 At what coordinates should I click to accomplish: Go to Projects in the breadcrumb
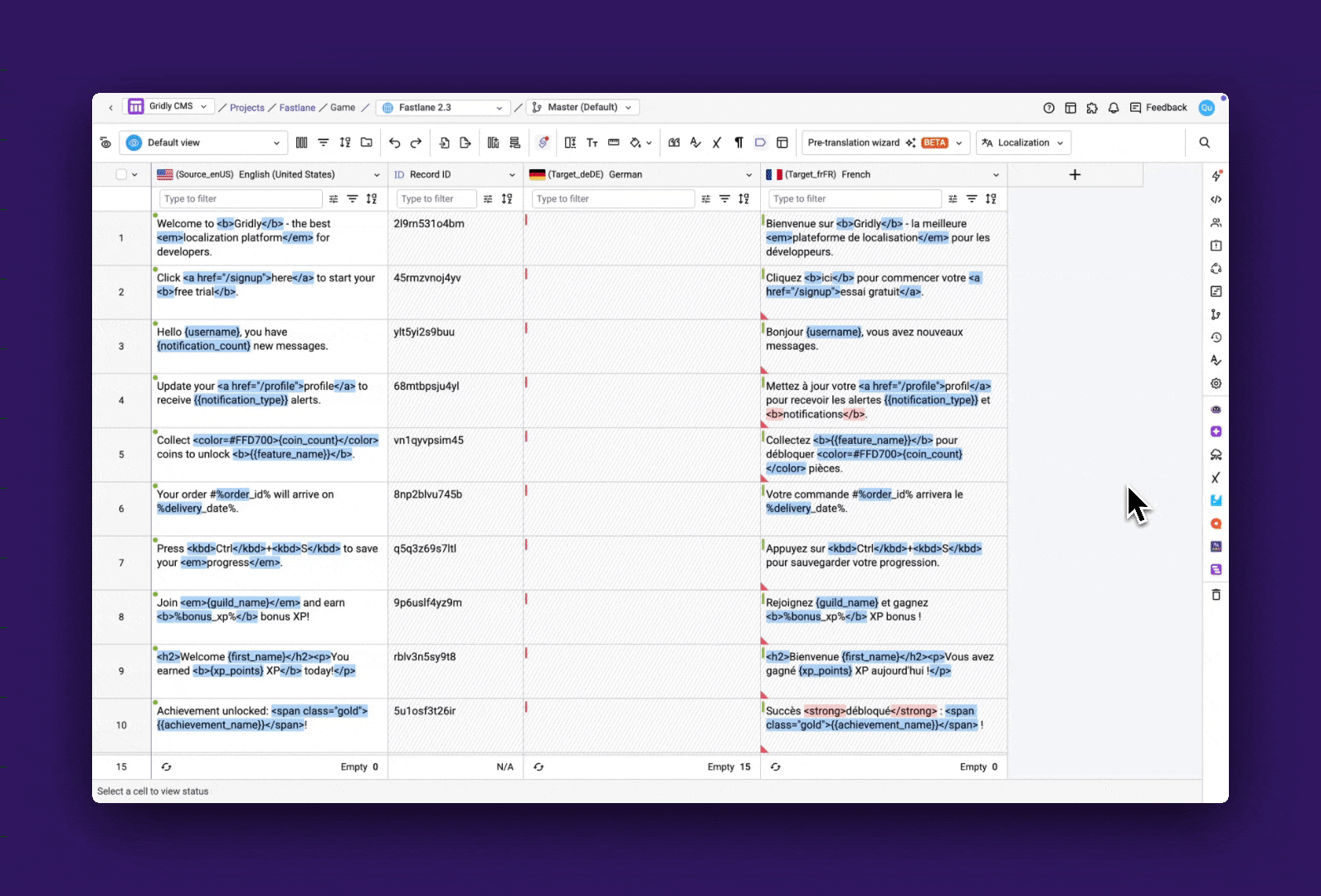tap(247, 108)
